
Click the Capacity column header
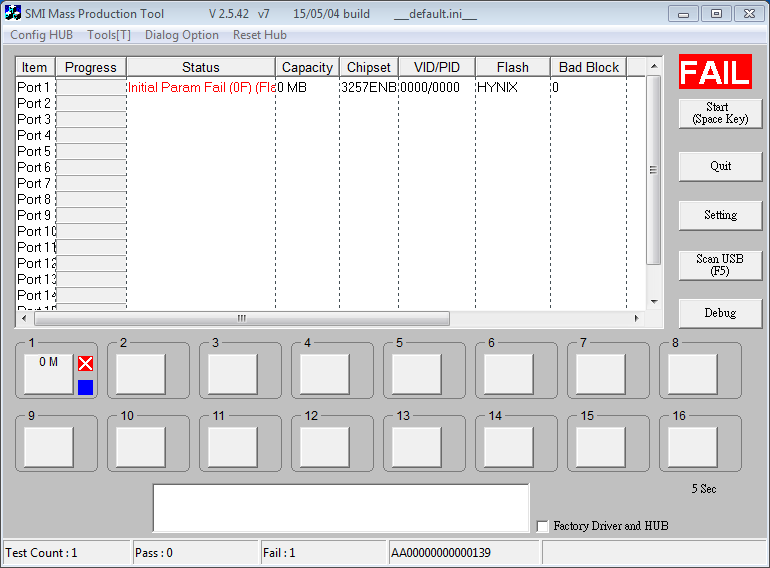(307, 67)
